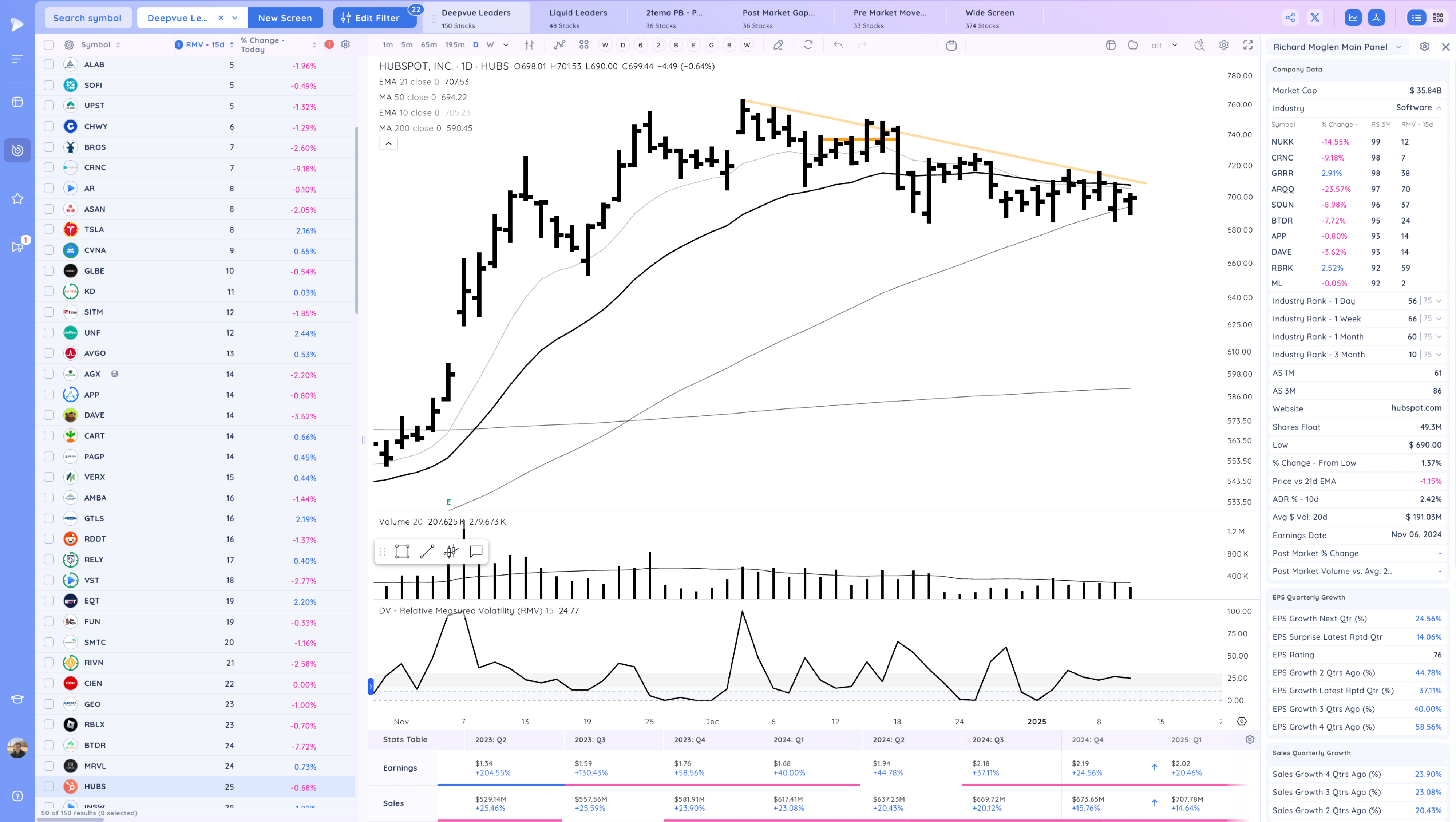Open alt chart dropdown chevron
Screen dimensions: 1456x822
coord(1175,45)
